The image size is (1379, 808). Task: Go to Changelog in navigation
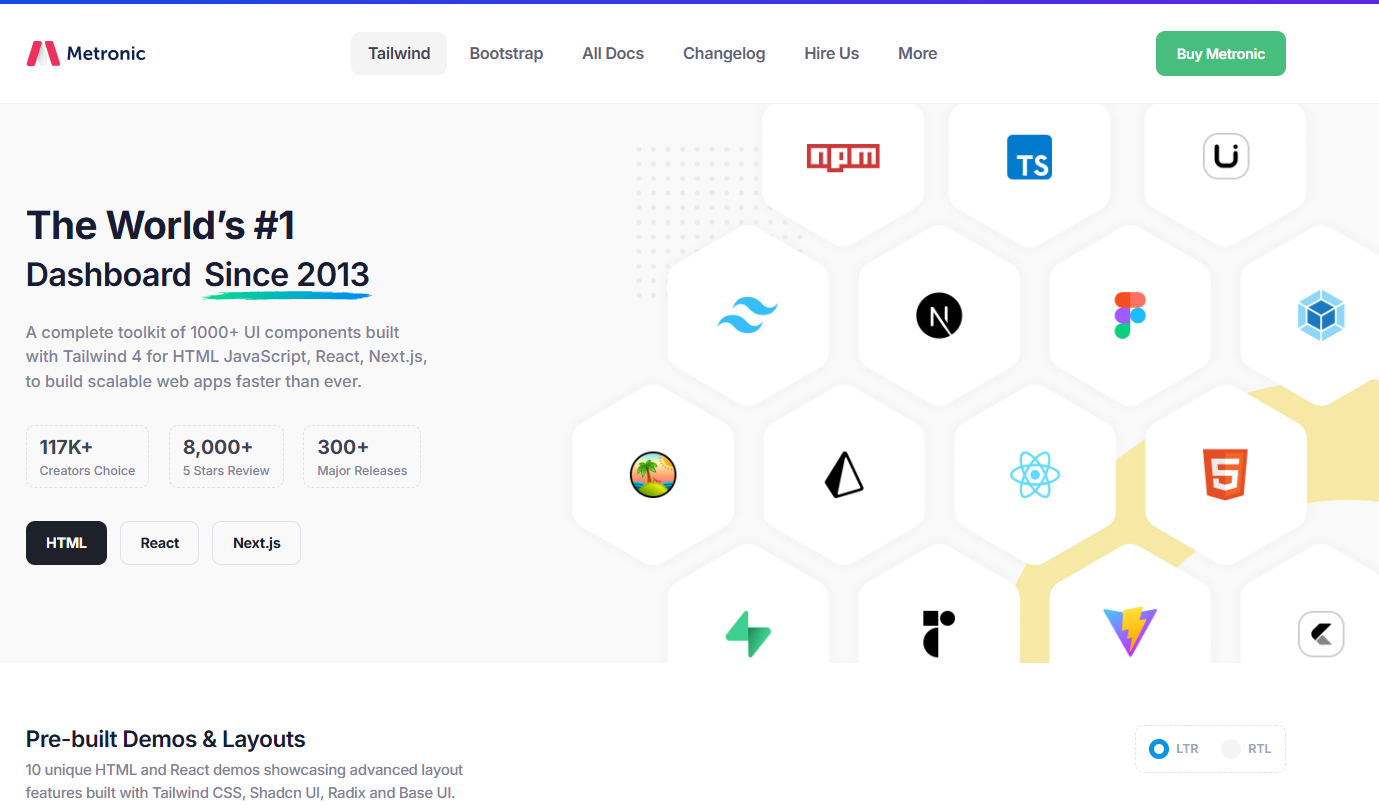point(724,54)
